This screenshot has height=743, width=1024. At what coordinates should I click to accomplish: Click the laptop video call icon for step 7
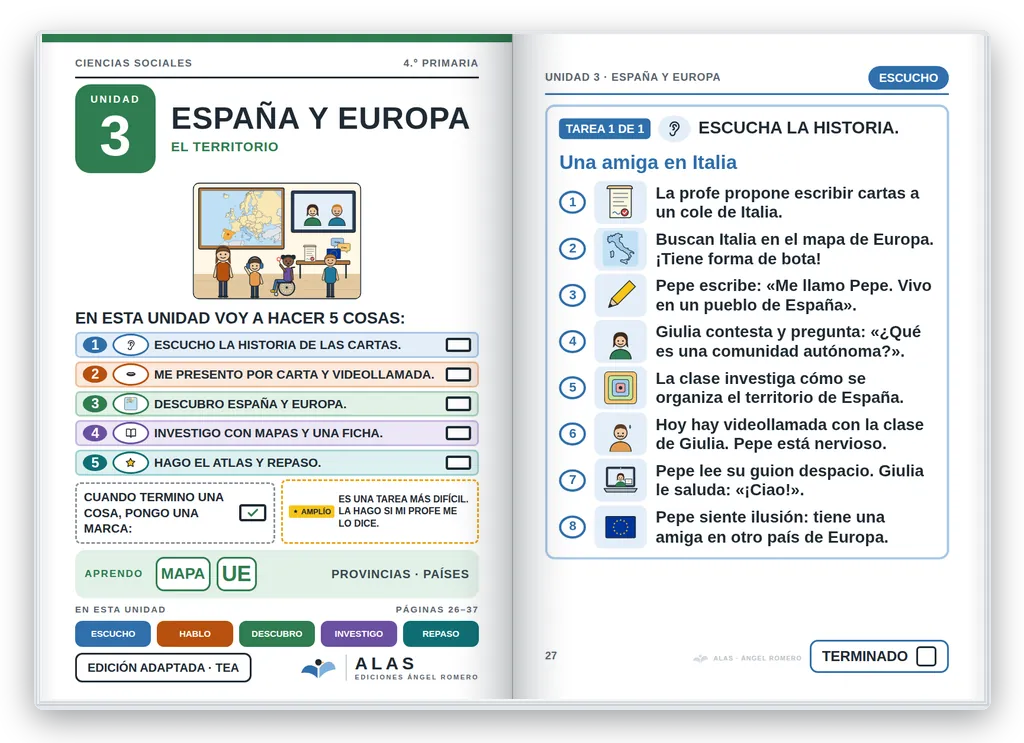tap(620, 481)
